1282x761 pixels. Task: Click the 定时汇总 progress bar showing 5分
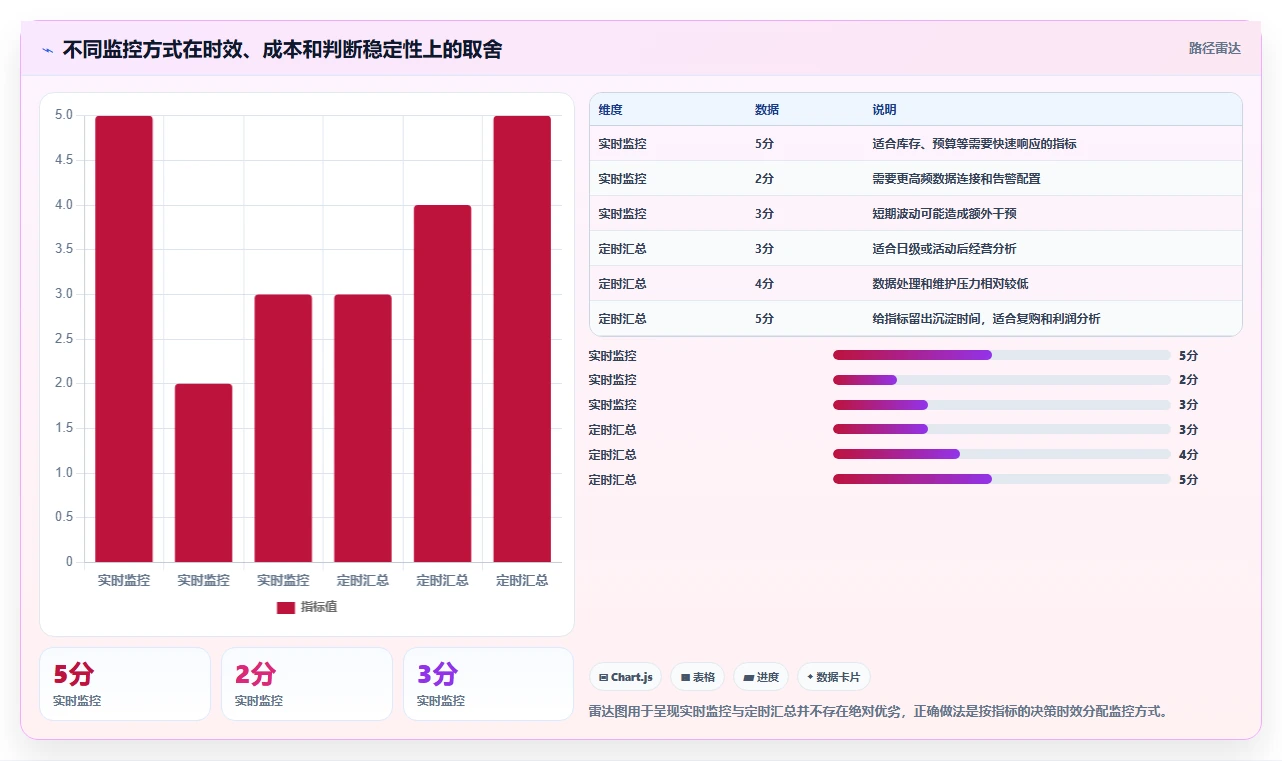(1001, 480)
